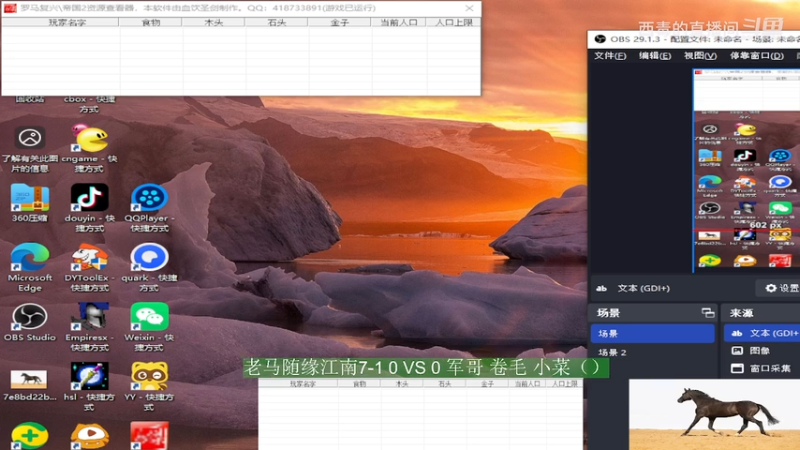Viewport: 800px width, 450px height.
Task: Click the 文本 (GDI+) label in the source toolbar
Action: pyautogui.click(x=643, y=288)
